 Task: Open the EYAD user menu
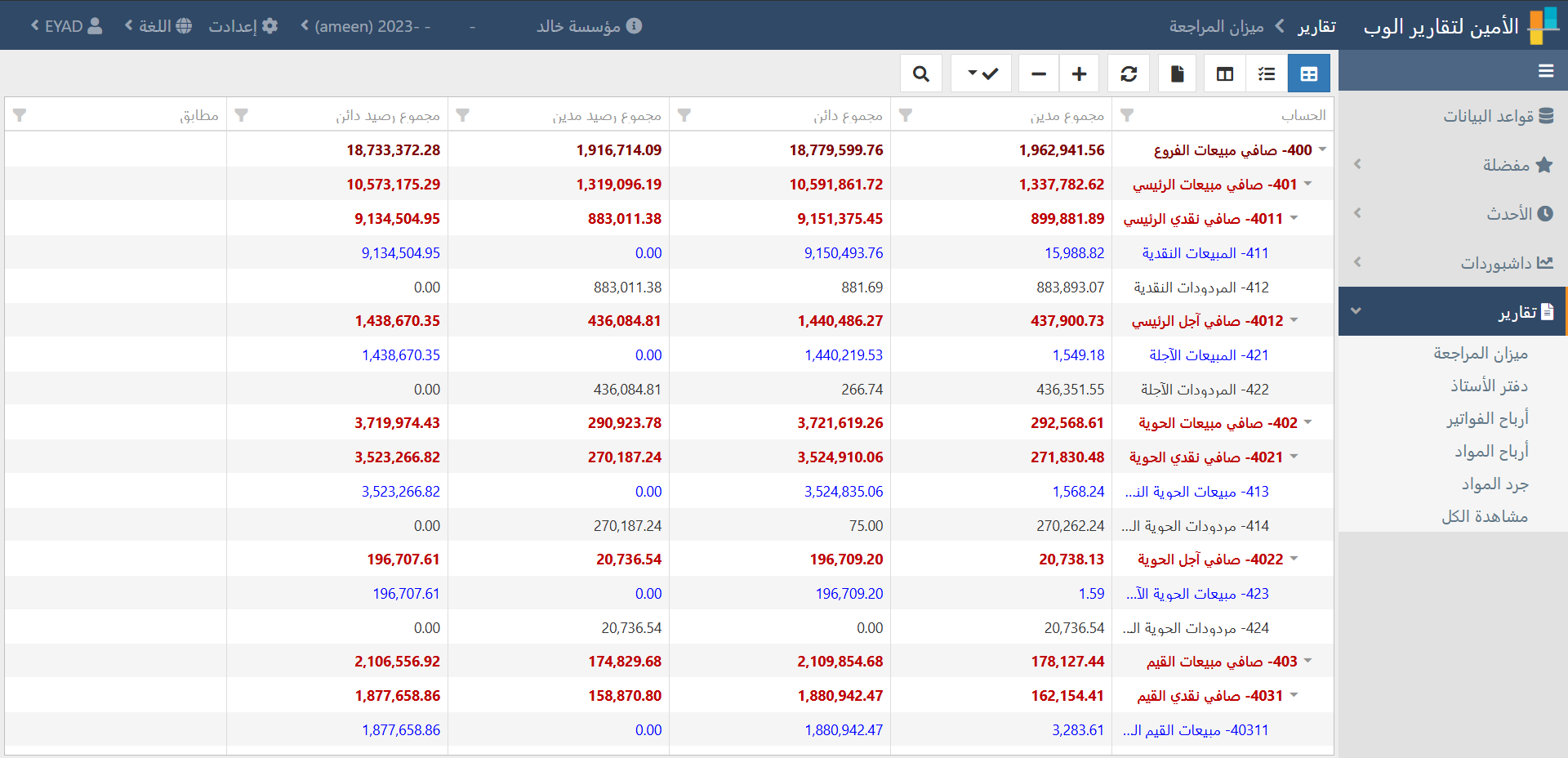click(67, 26)
